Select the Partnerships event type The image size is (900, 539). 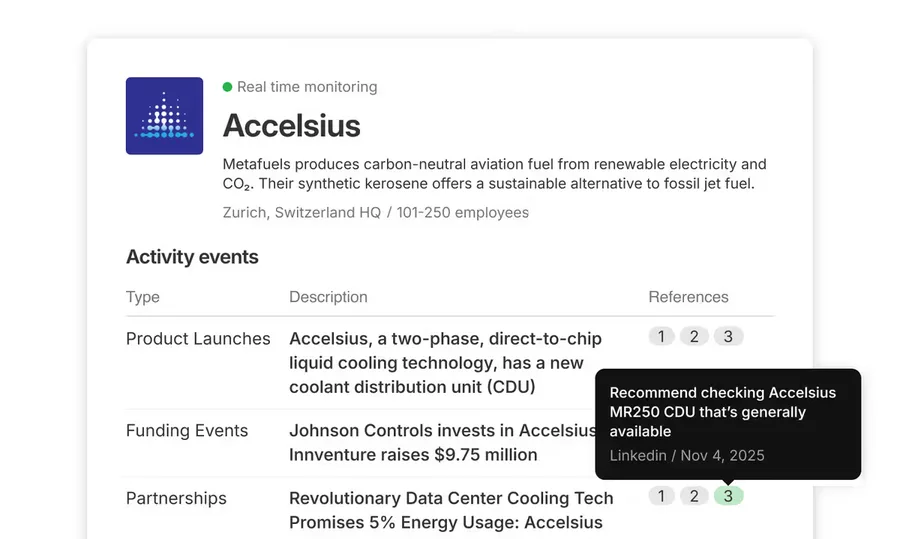tap(176, 498)
